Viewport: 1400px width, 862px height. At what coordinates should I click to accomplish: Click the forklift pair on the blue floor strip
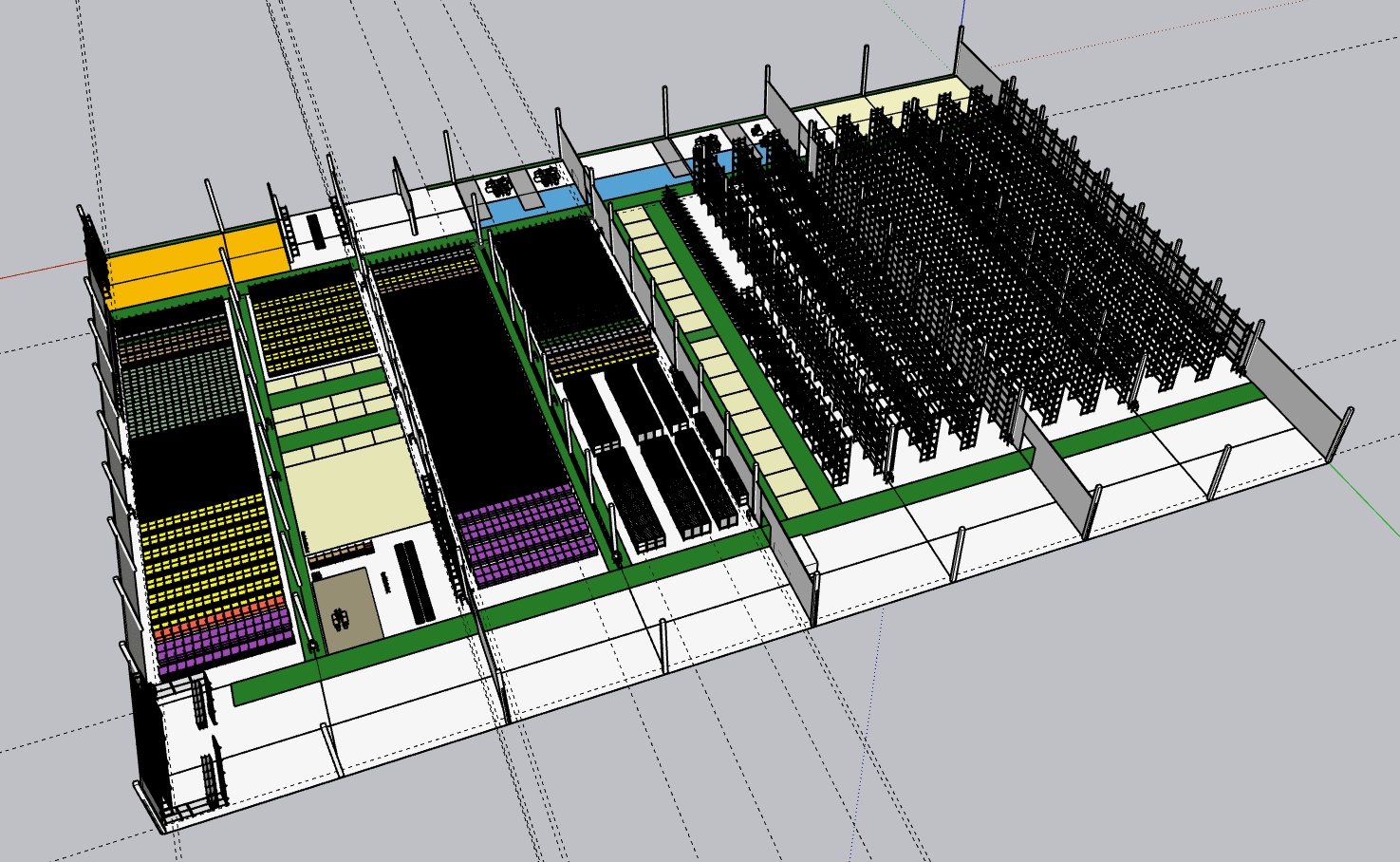(522, 182)
